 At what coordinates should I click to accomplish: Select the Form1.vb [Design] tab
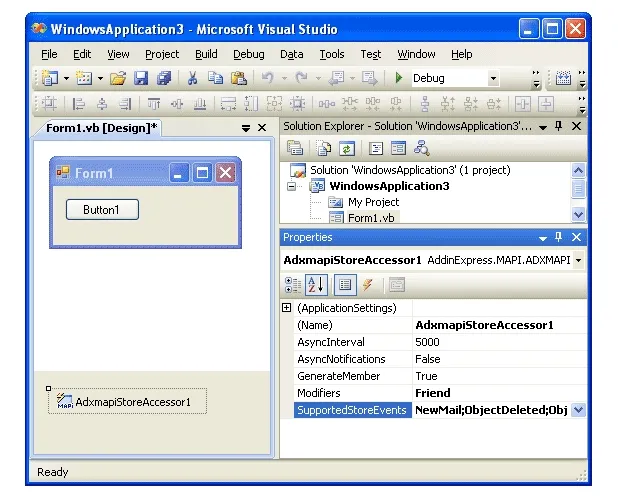tap(101, 128)
